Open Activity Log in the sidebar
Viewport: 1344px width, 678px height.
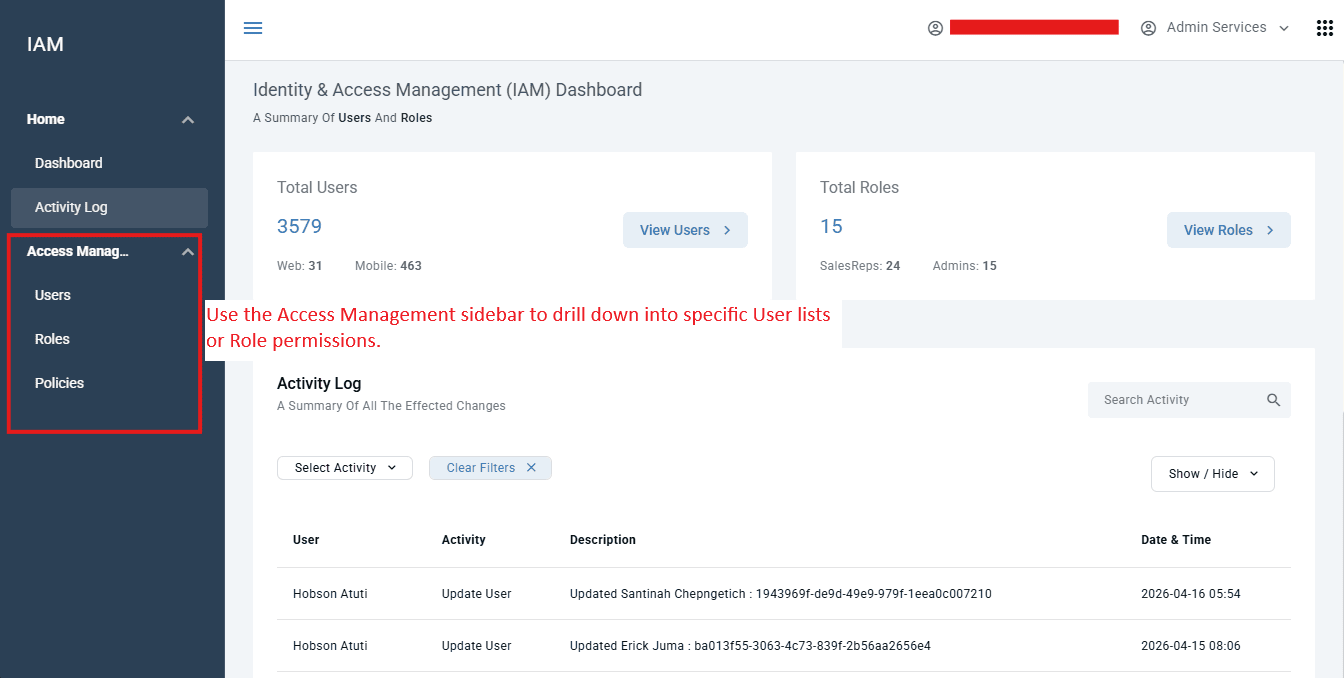pos(109,208)
